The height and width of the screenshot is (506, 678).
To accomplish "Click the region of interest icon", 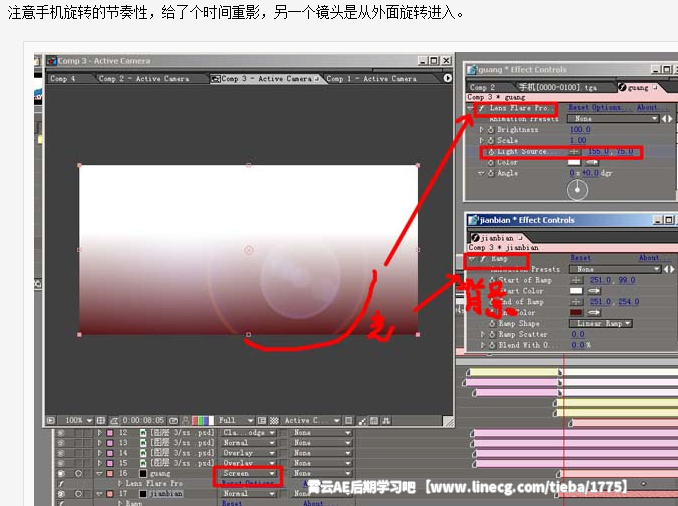I will tap(262, 420).
